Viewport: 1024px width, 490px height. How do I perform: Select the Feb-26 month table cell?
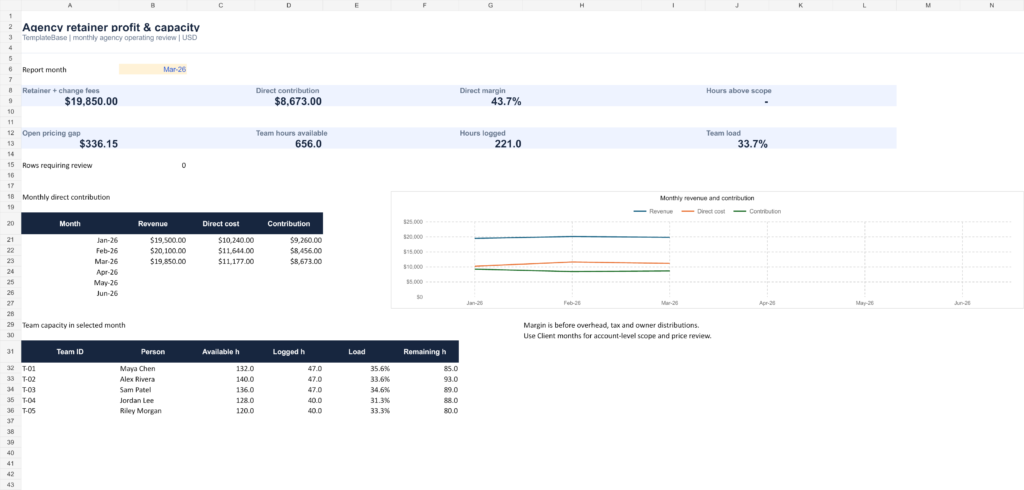point(70,250)
